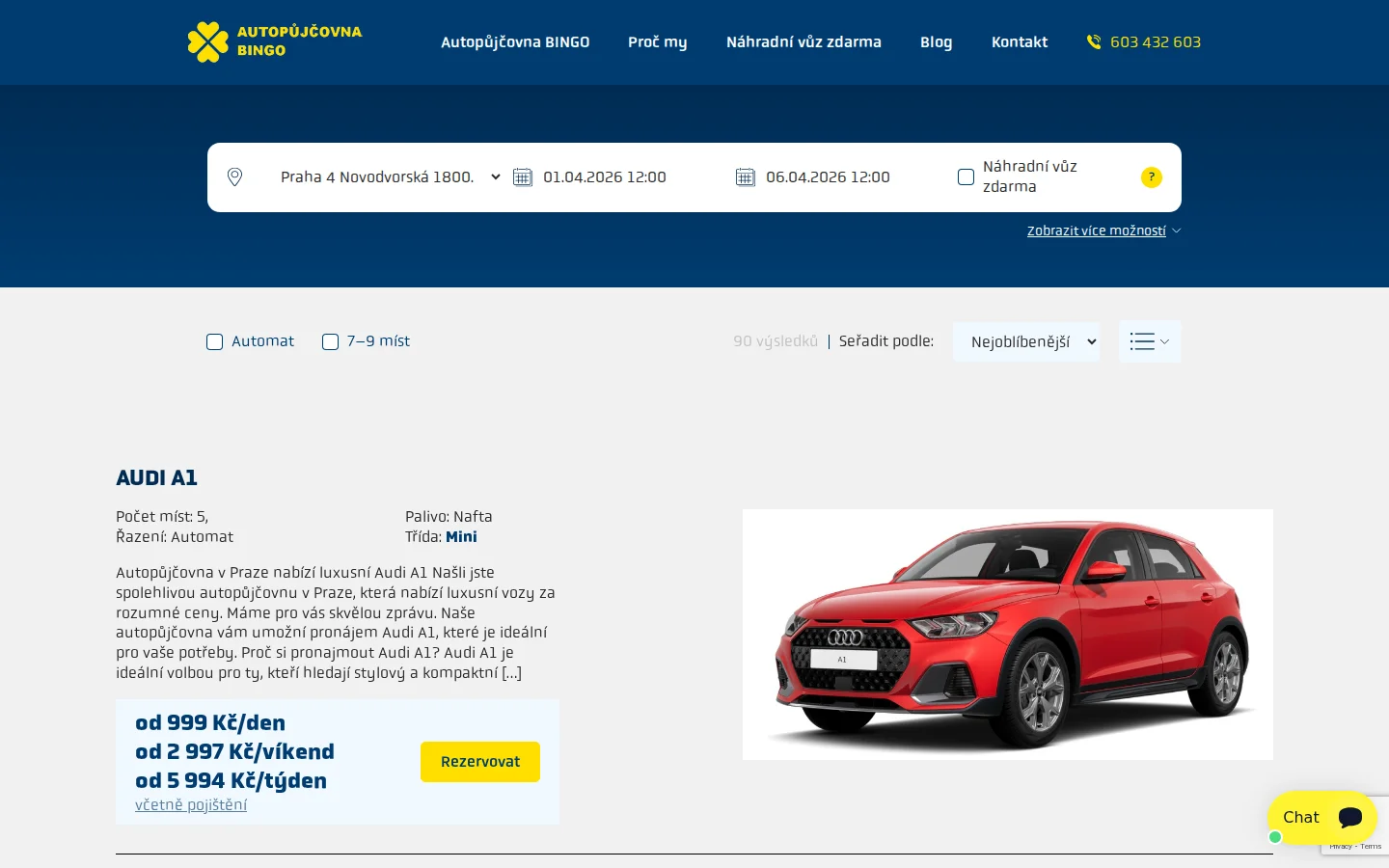
Task: Click the Rezervovat button for Audi A1
Action: point(480,762)
